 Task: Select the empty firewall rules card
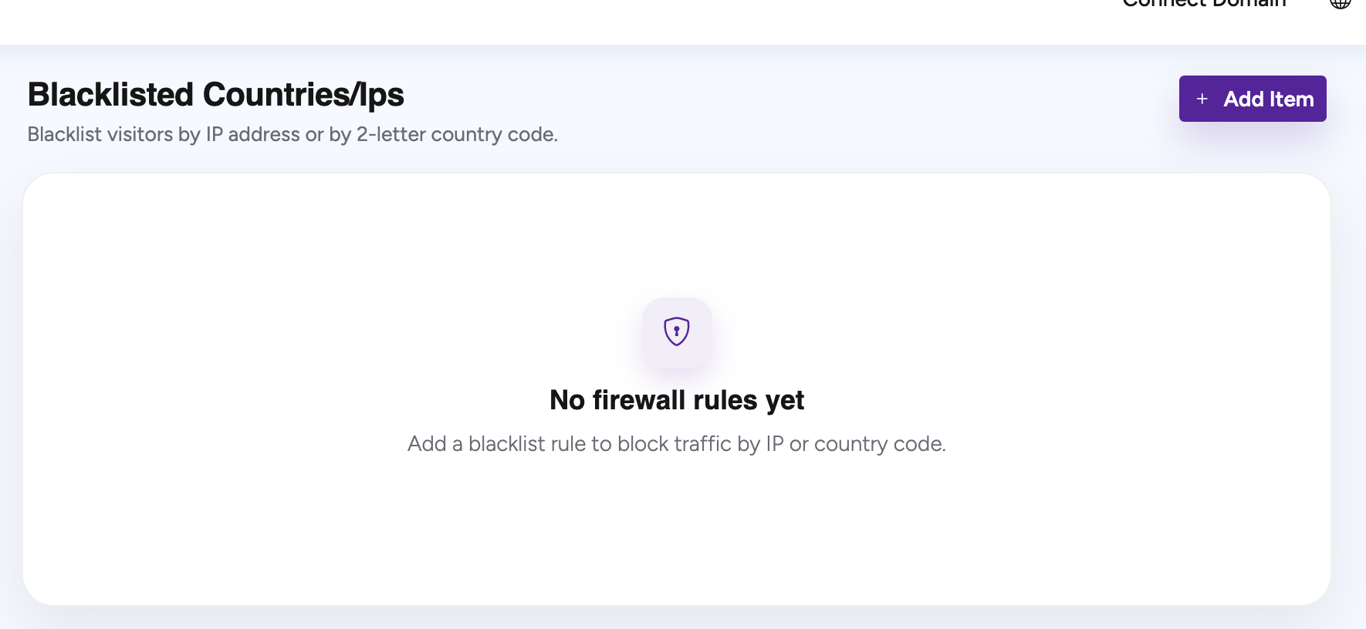(x=676, y=388)
